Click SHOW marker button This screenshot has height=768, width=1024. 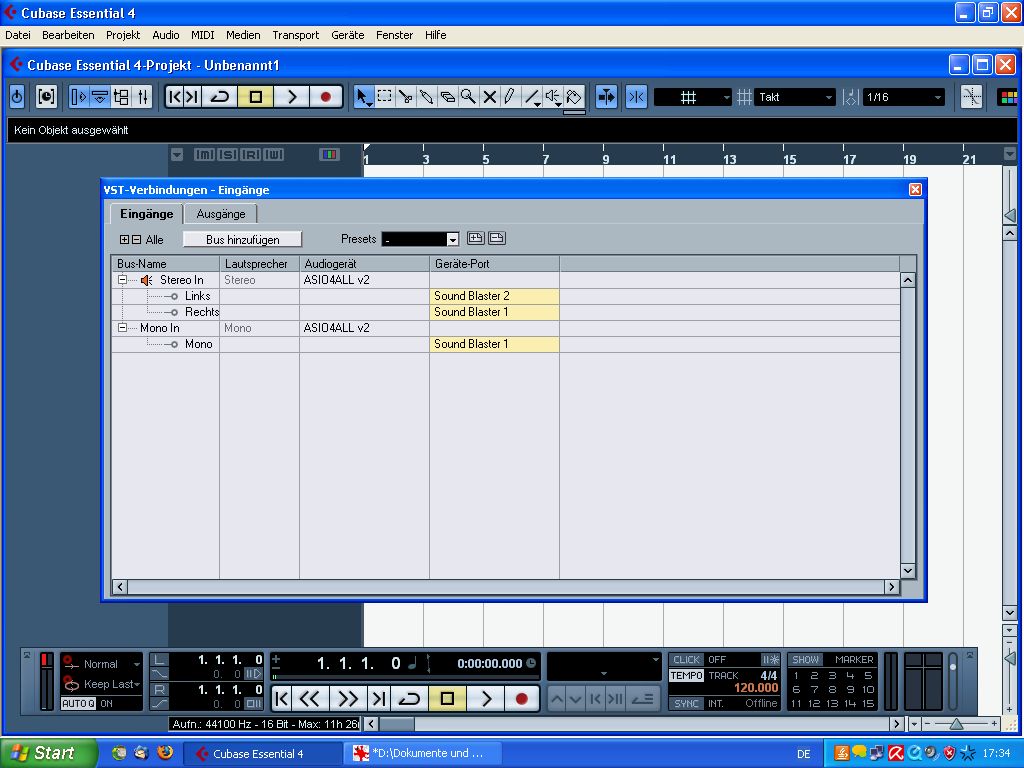point(805,660)
